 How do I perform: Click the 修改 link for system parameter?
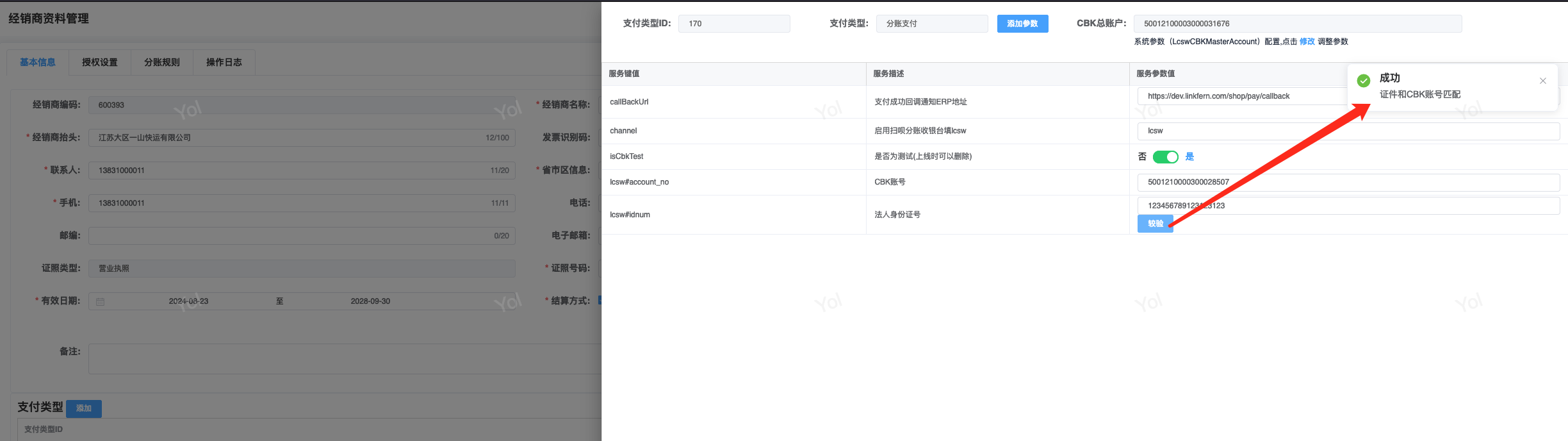point(1307,42)
